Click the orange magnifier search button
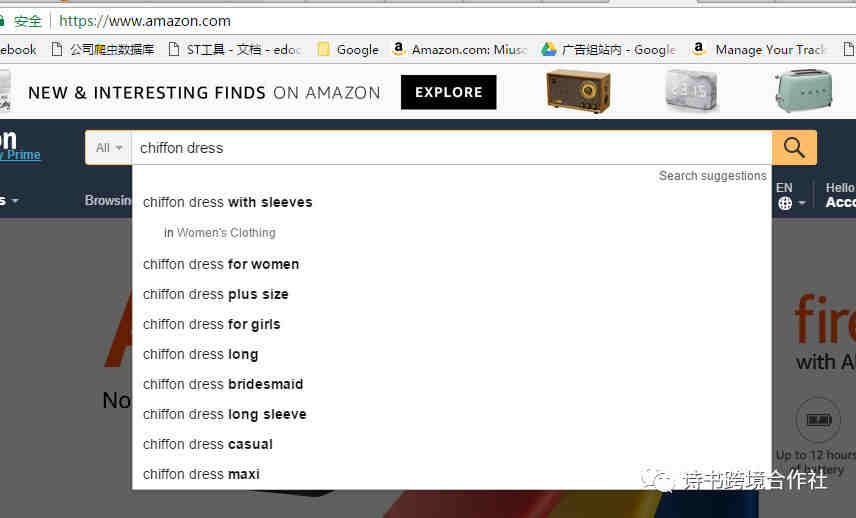The height and width of the screenshot is (518, 856). coord(794,147)
